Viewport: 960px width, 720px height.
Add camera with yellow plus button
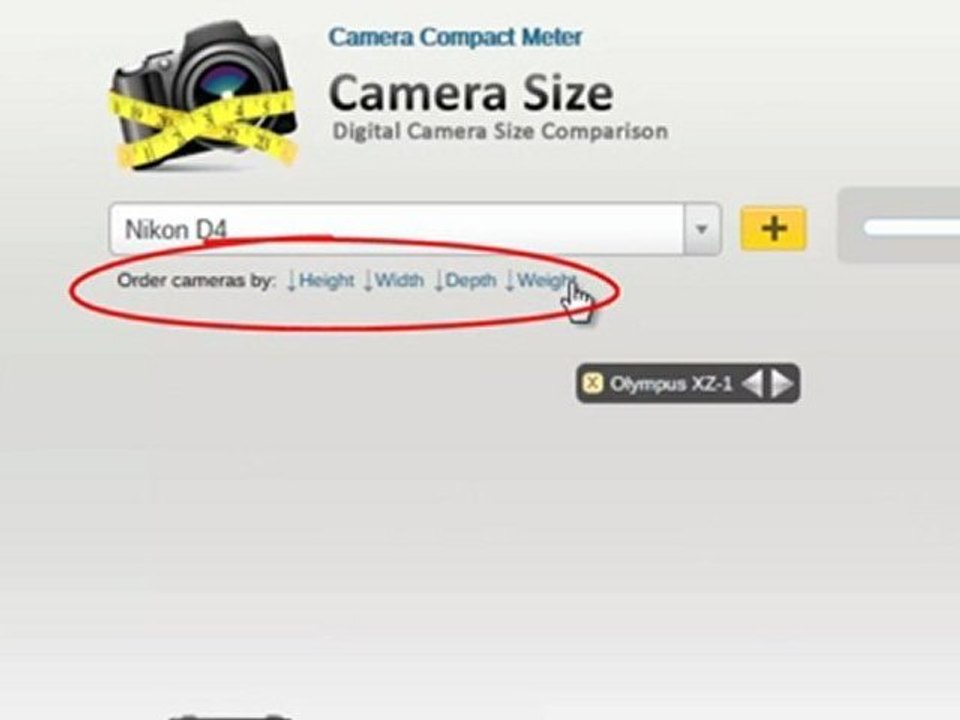click(773, 229)
